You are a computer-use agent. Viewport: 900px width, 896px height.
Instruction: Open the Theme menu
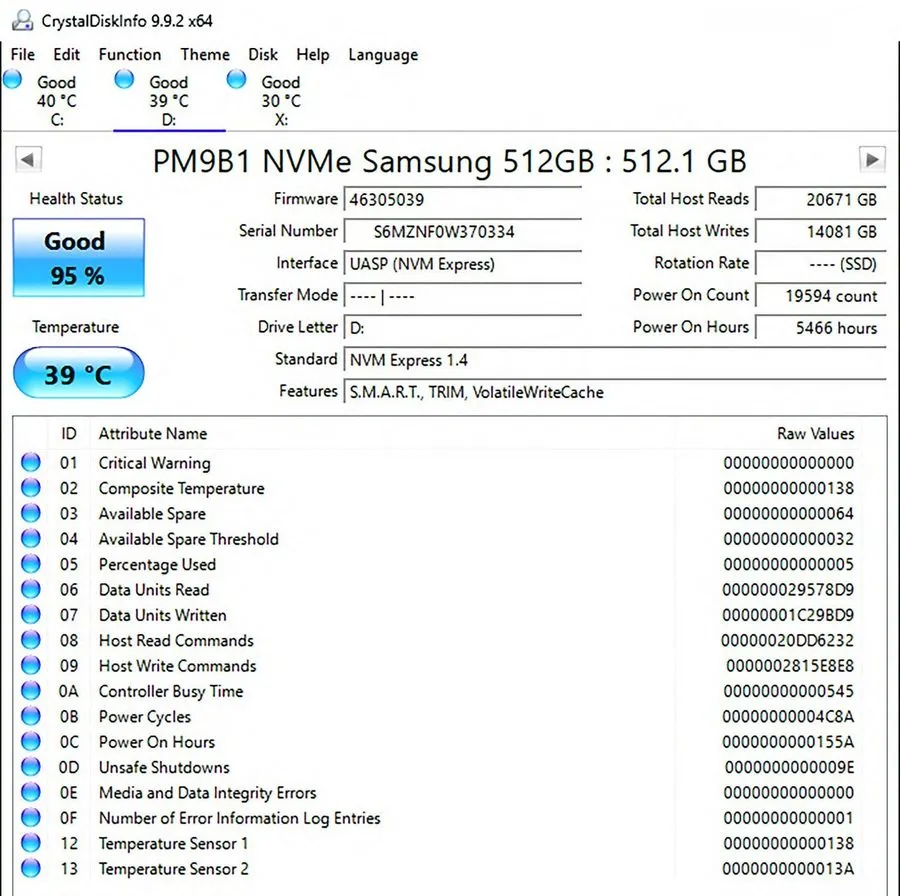[x=205, y=55]
